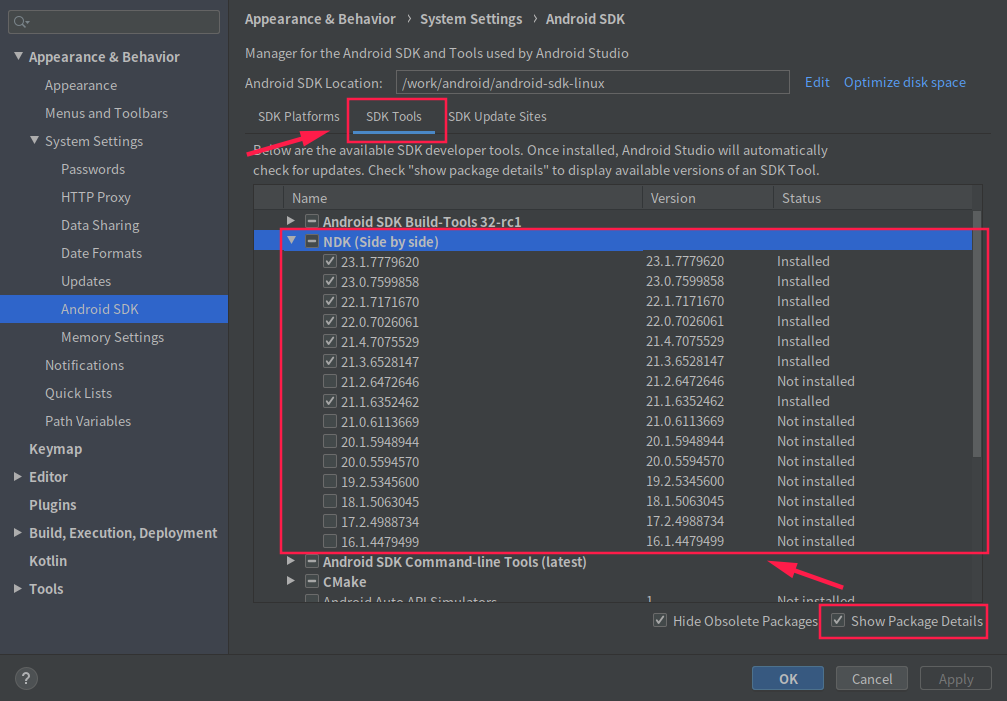Open Path Variables settings
Screen dimensions: 1007x701
tap(88, 421)
